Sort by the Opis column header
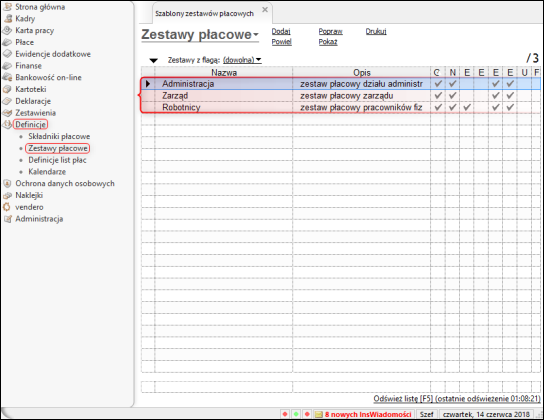 (x=362, y=72)
